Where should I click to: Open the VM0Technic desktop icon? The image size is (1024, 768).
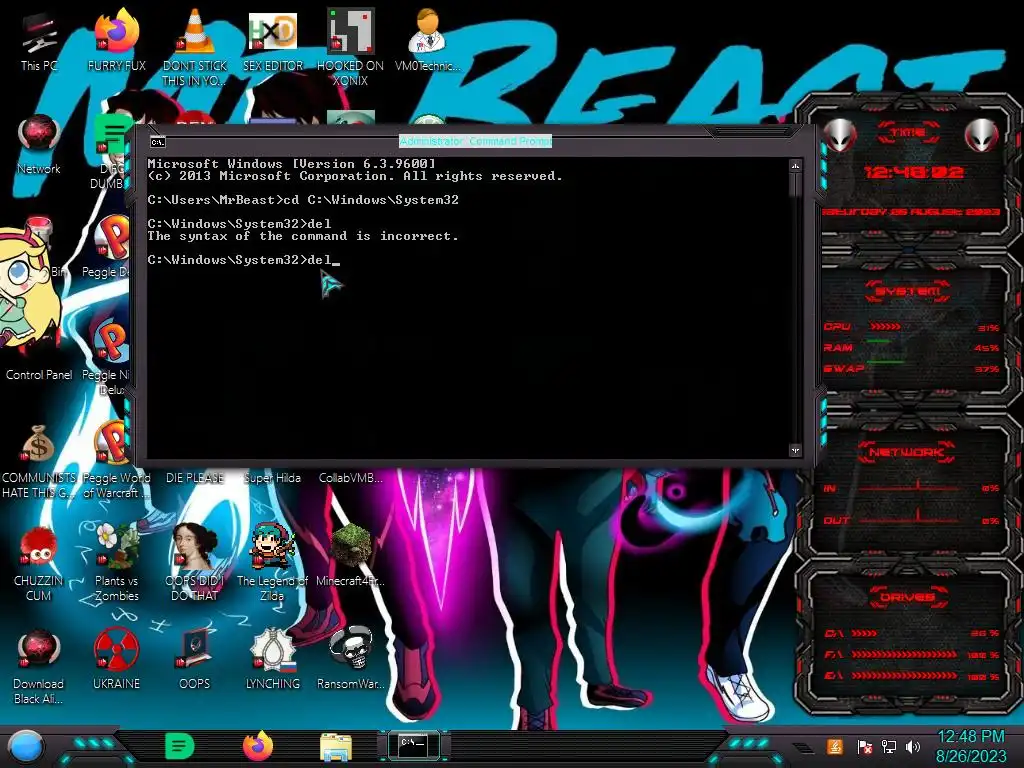[x=428, y=40]
